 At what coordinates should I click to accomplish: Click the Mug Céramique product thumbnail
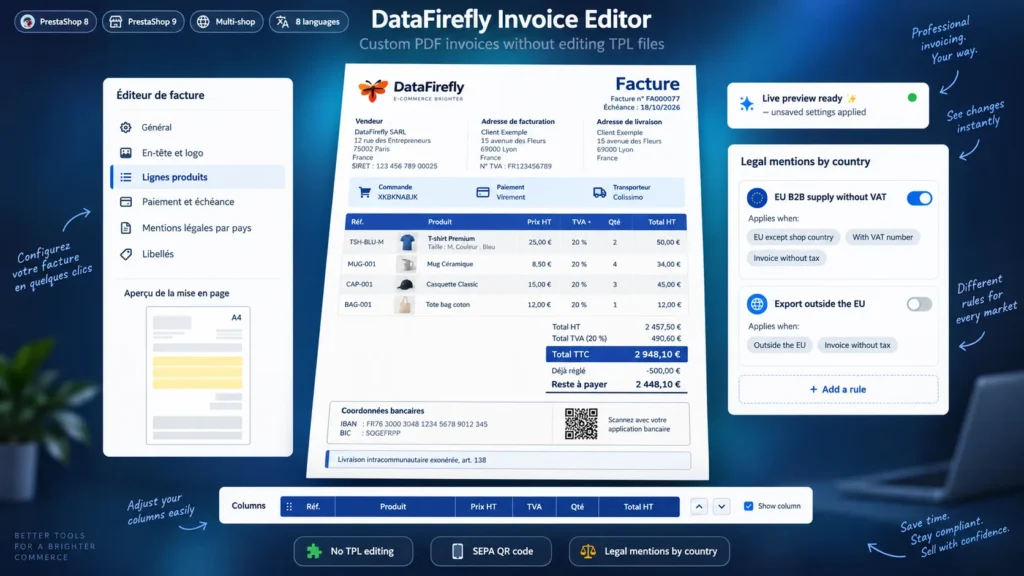coord(407,264)
